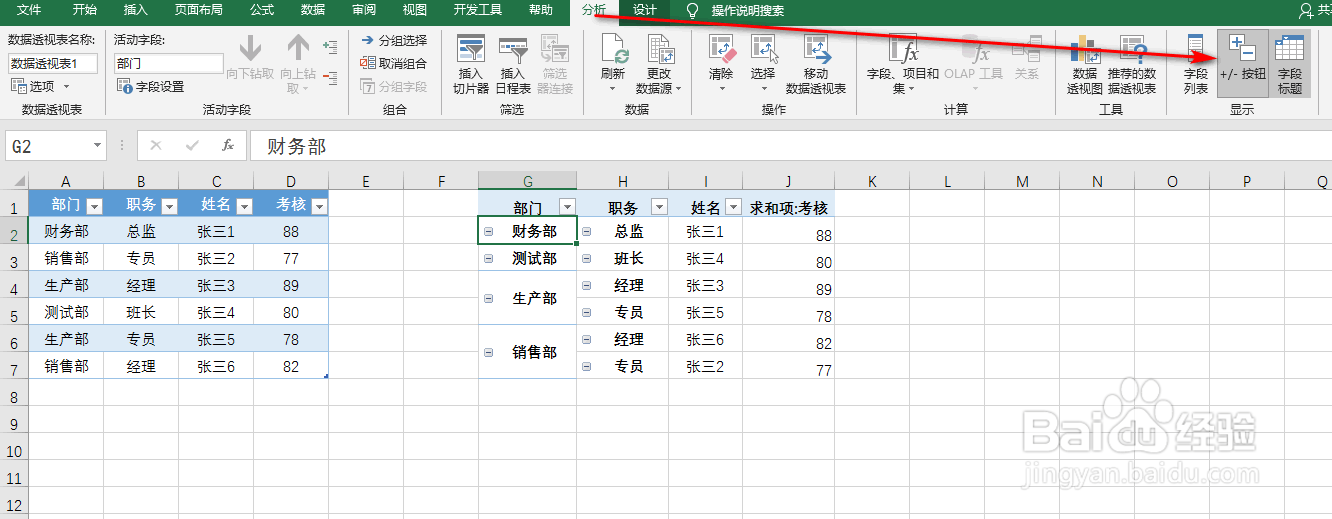
Task: Collapse the 测试部 pivot row
Action: [x=488, y=258]
